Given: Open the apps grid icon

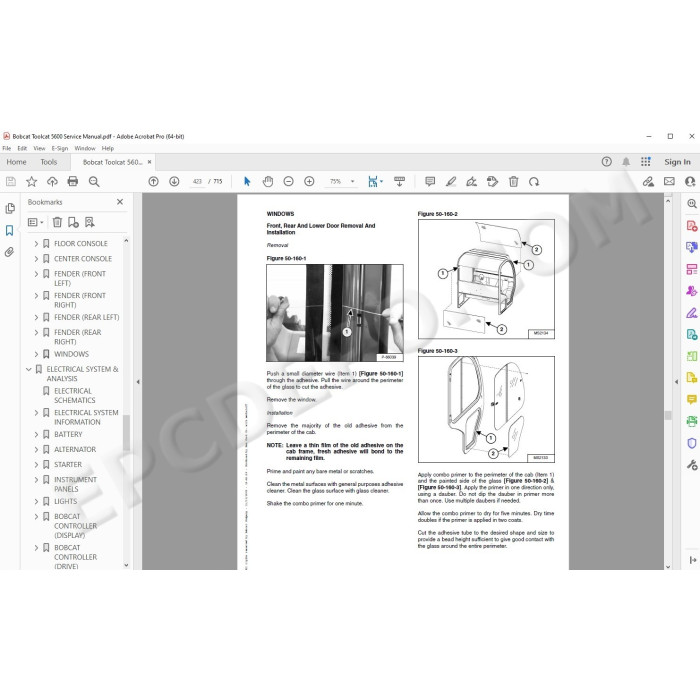Looking at the screenshot, I should coord(646,162).
